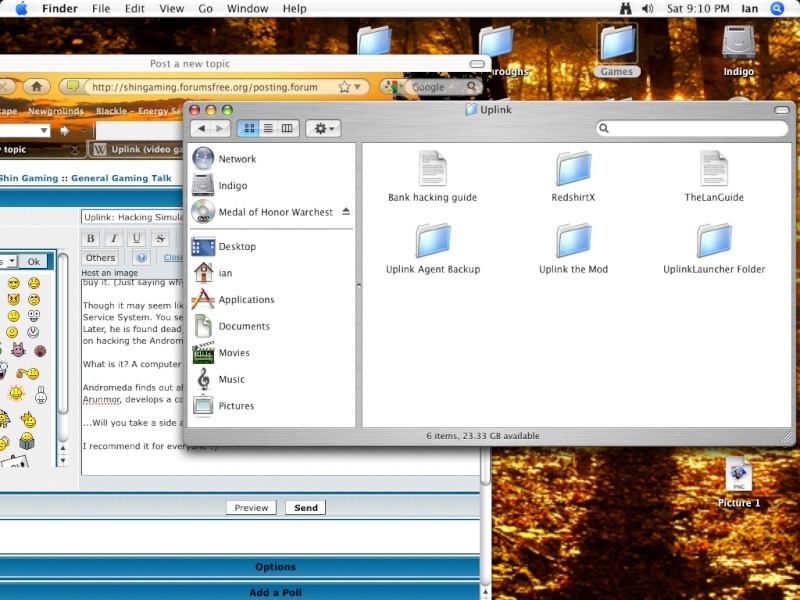800x600 pixels.
Task: Switch Finder to list view
Action: [x=268, y=129]
